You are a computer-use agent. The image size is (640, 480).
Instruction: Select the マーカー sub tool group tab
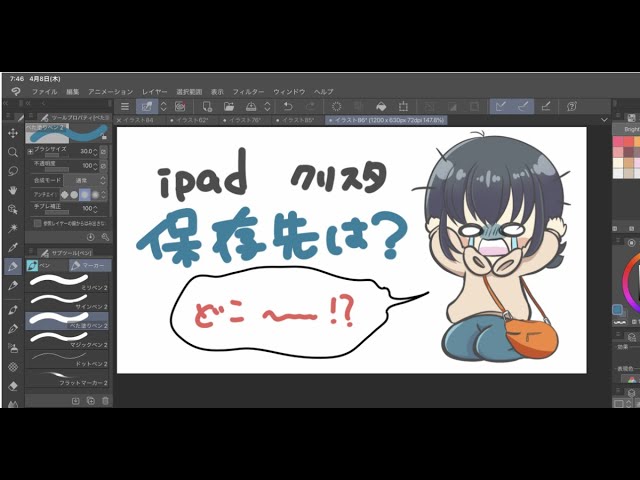pyautogui.click(x=90, y=266)
